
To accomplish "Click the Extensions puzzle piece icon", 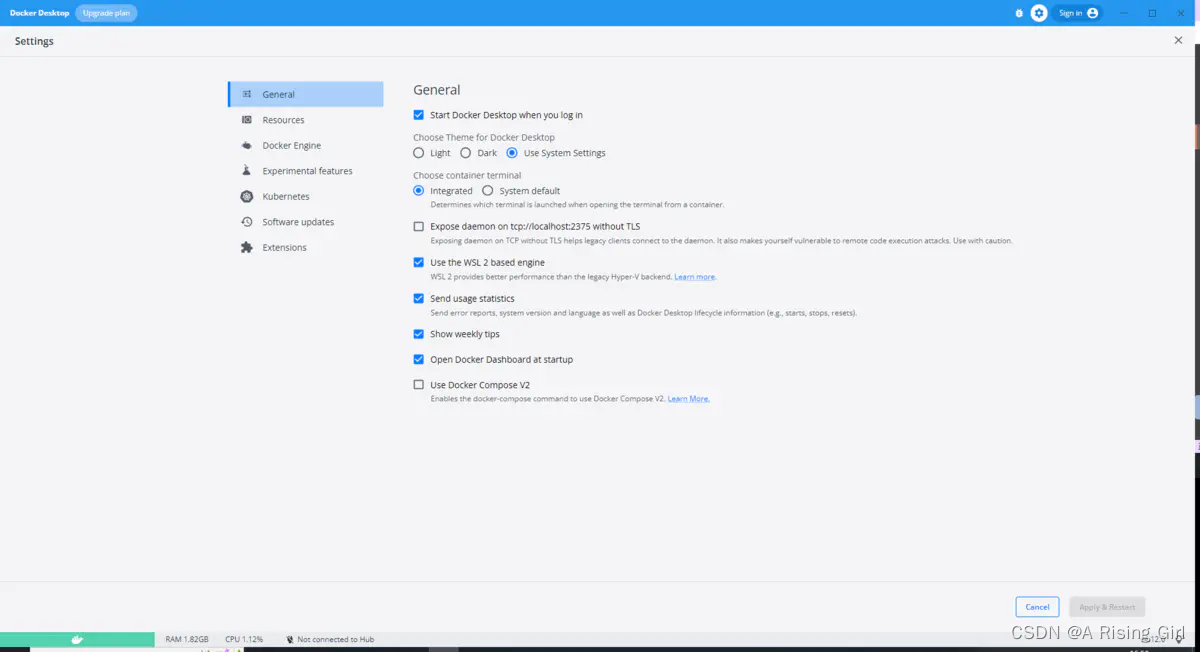I will click(247, 248).
